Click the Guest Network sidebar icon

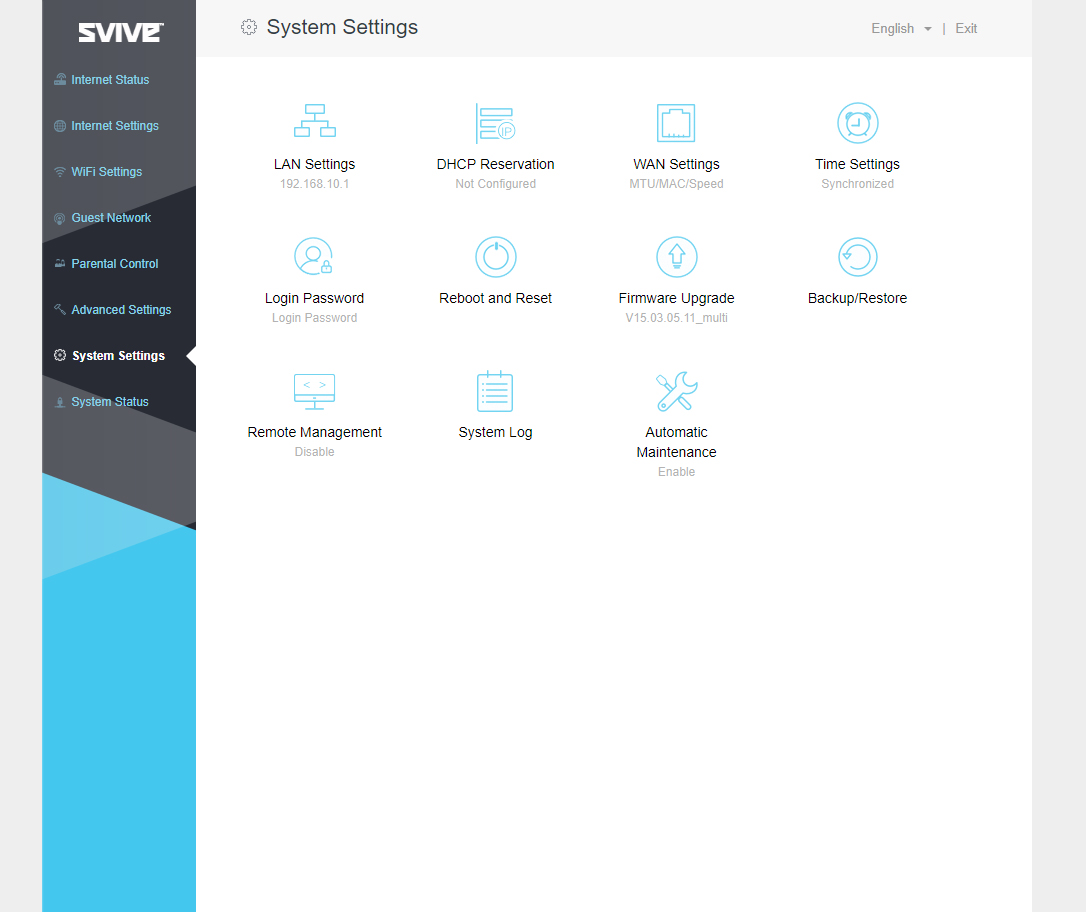point(60,218)
